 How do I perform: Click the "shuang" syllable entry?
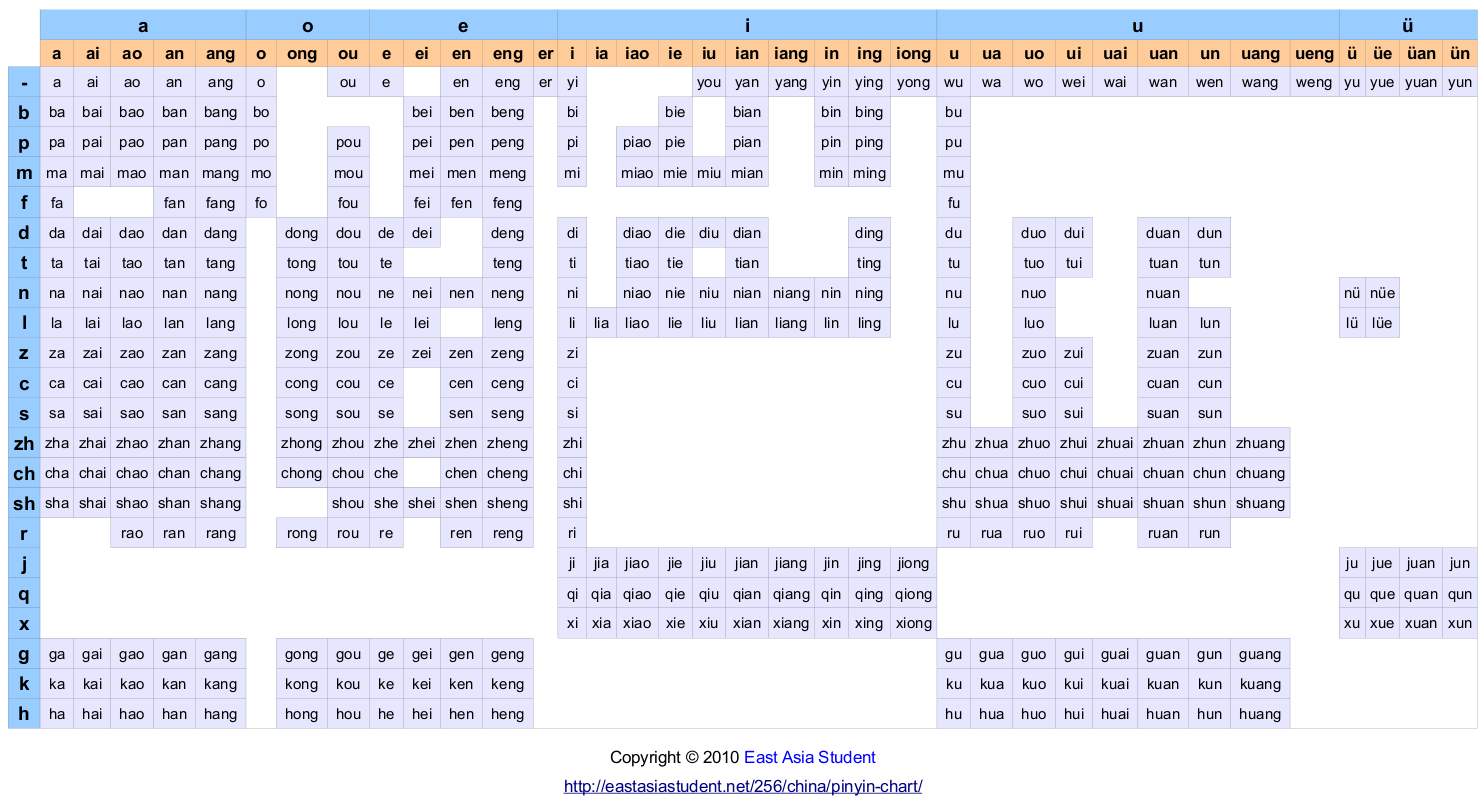[x=1260, y=503]
